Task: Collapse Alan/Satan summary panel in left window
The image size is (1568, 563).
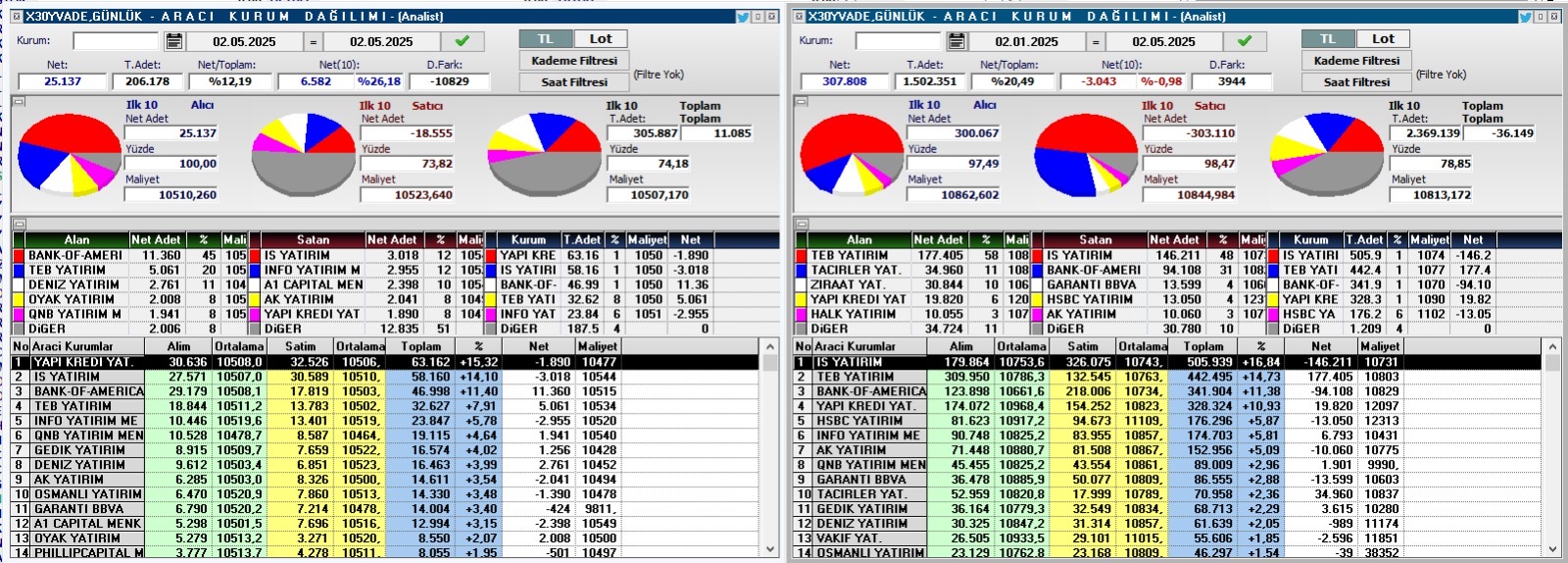Action: (x=18, y=224)
